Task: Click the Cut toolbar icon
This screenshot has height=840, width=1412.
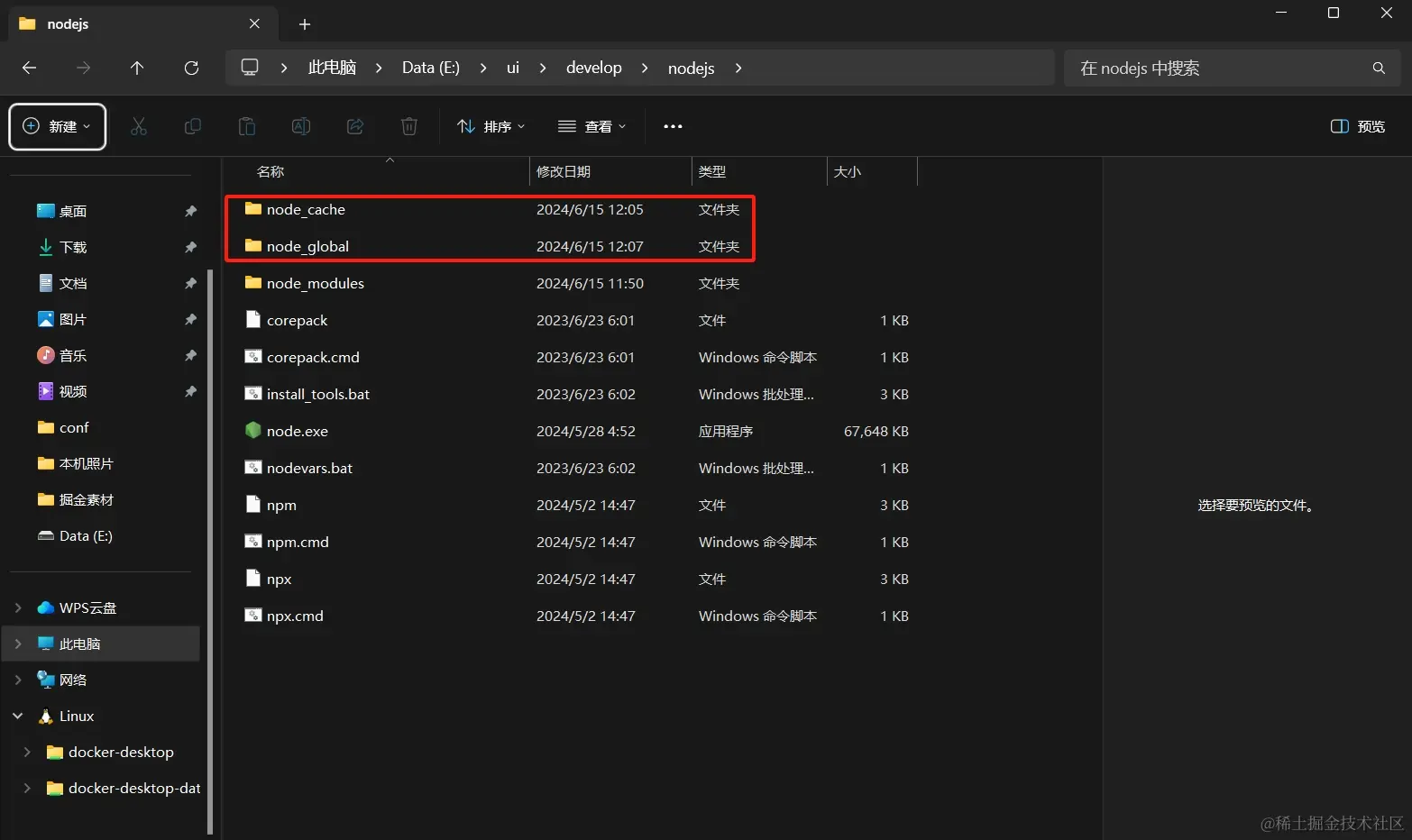Action: 139,126
